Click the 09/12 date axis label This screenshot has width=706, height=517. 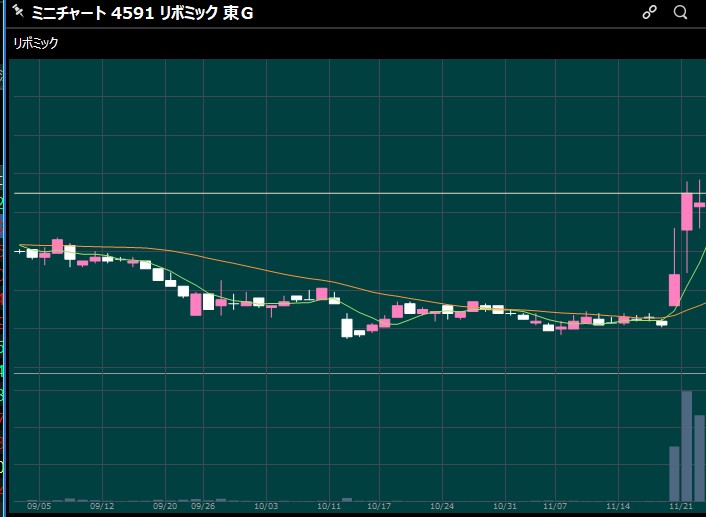102,506
